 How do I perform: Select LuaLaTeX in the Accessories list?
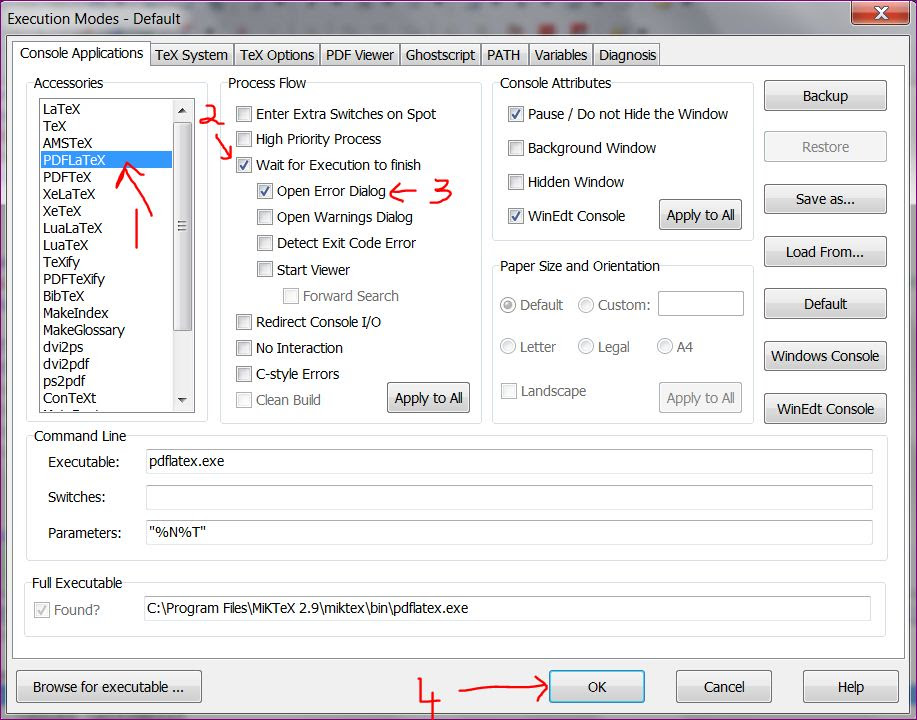coord(106,228)
